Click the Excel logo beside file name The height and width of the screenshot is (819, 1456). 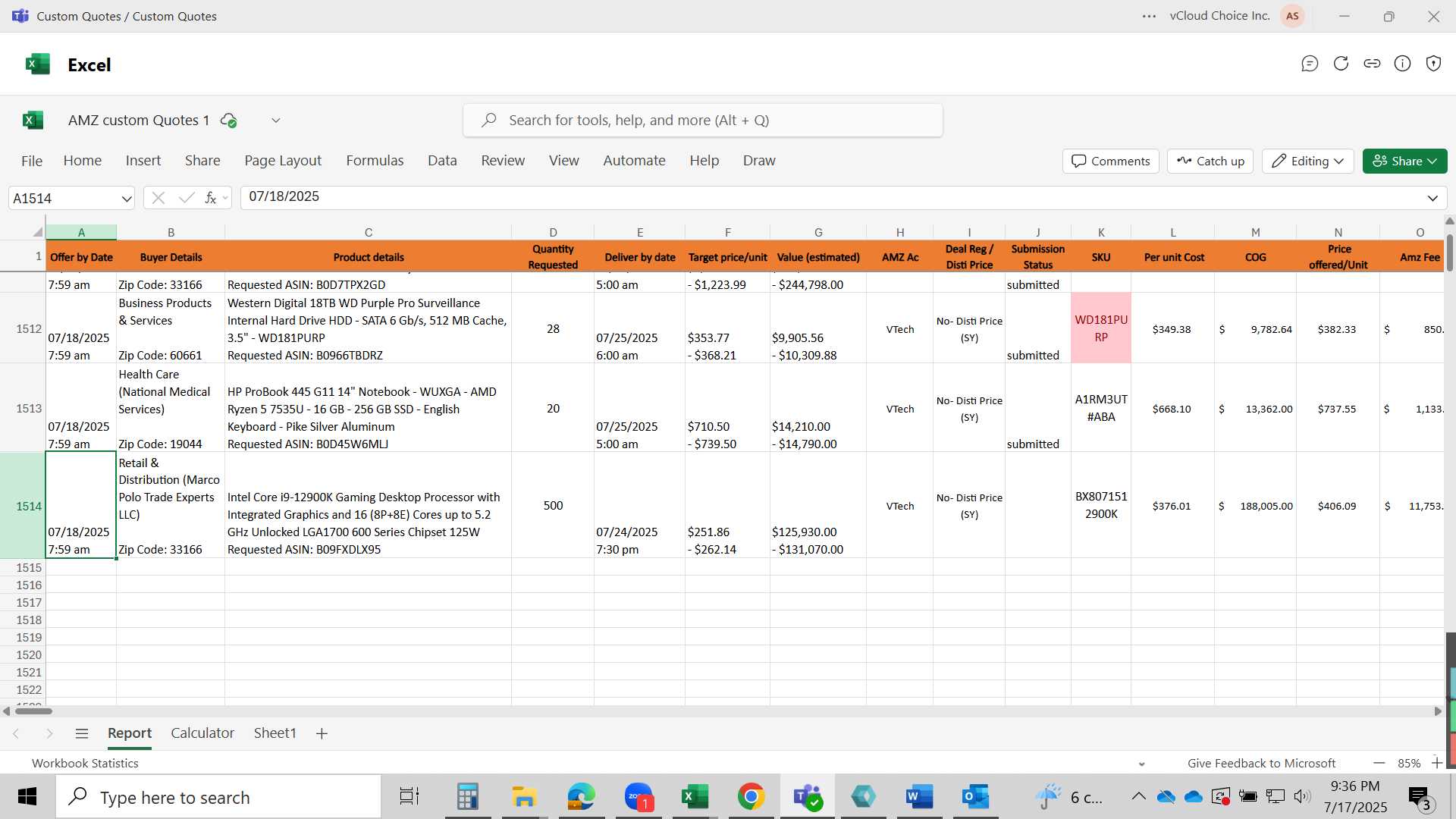[x=33, y=120]
